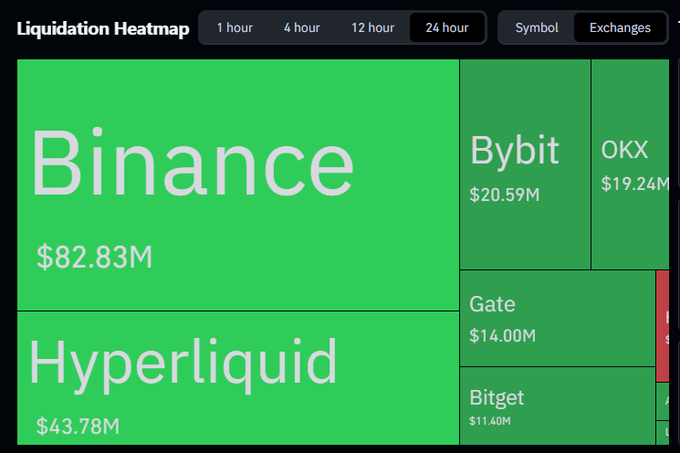This screenshot has width=680, height=453.
Task: Click the $14.00M Gate value
Action: click(x=503, y=336)
